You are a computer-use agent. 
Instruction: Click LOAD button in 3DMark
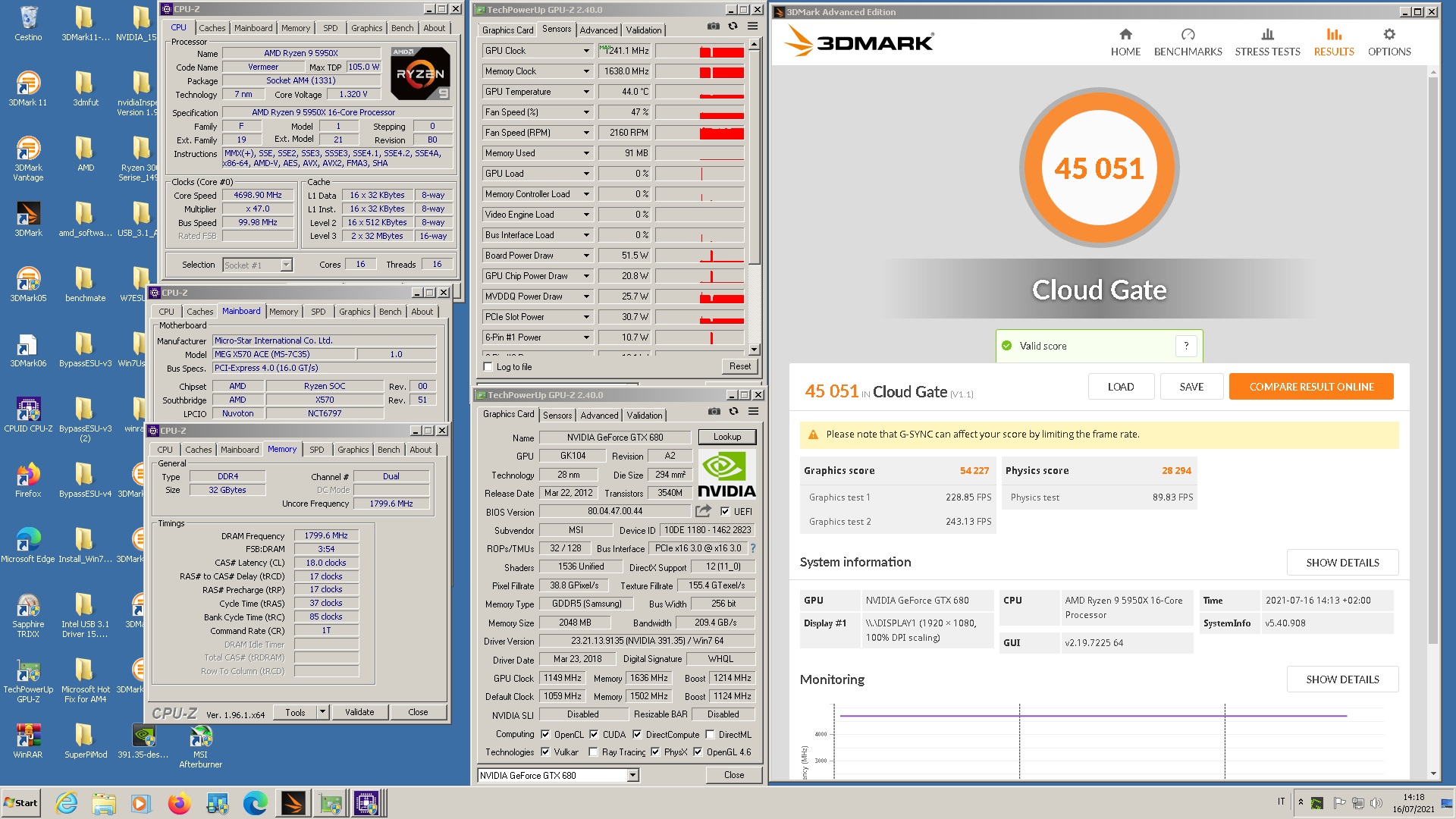click(1121, 387)
